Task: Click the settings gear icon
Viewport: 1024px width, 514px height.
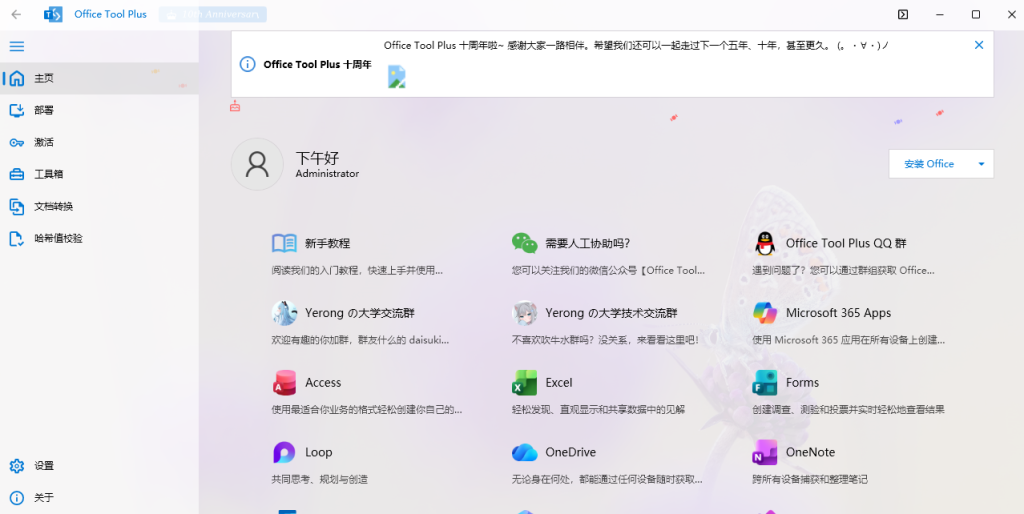Action: click(x=17, y=466)
